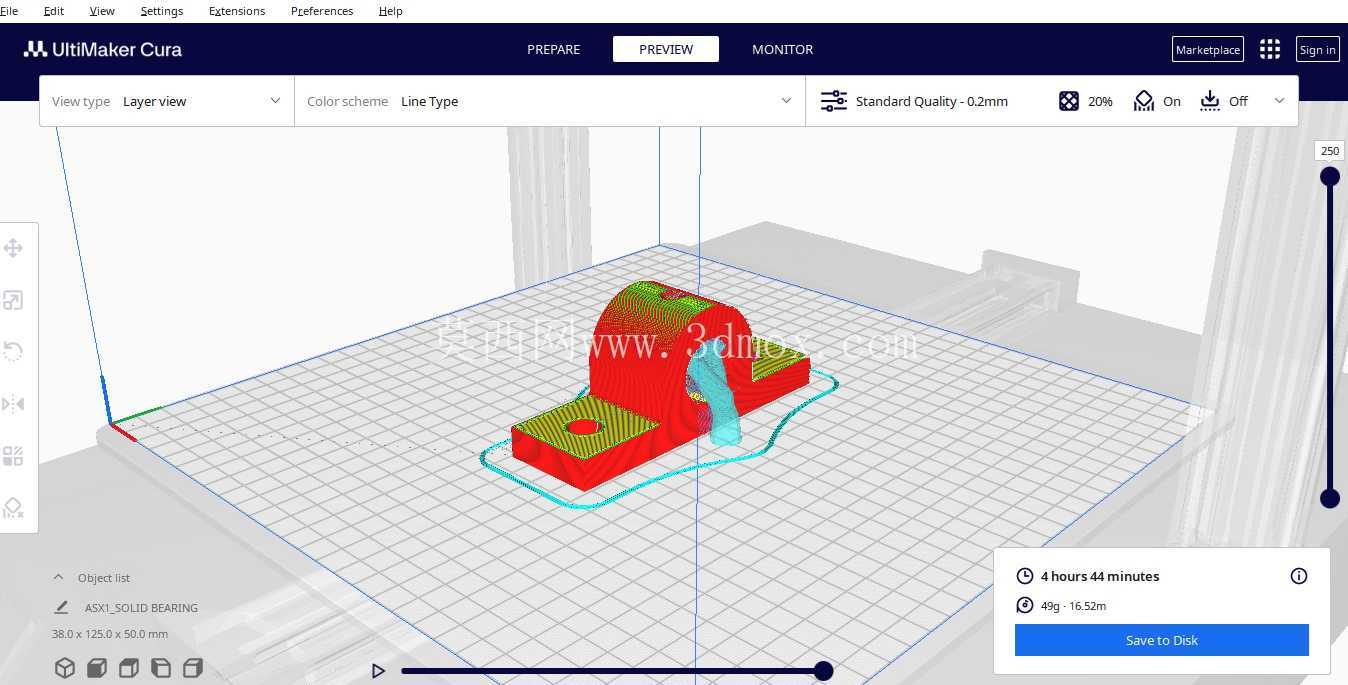Viewport: 1348px width, 685px height.
Task: Click the layer number 250 field
Action: (1330, 151)
